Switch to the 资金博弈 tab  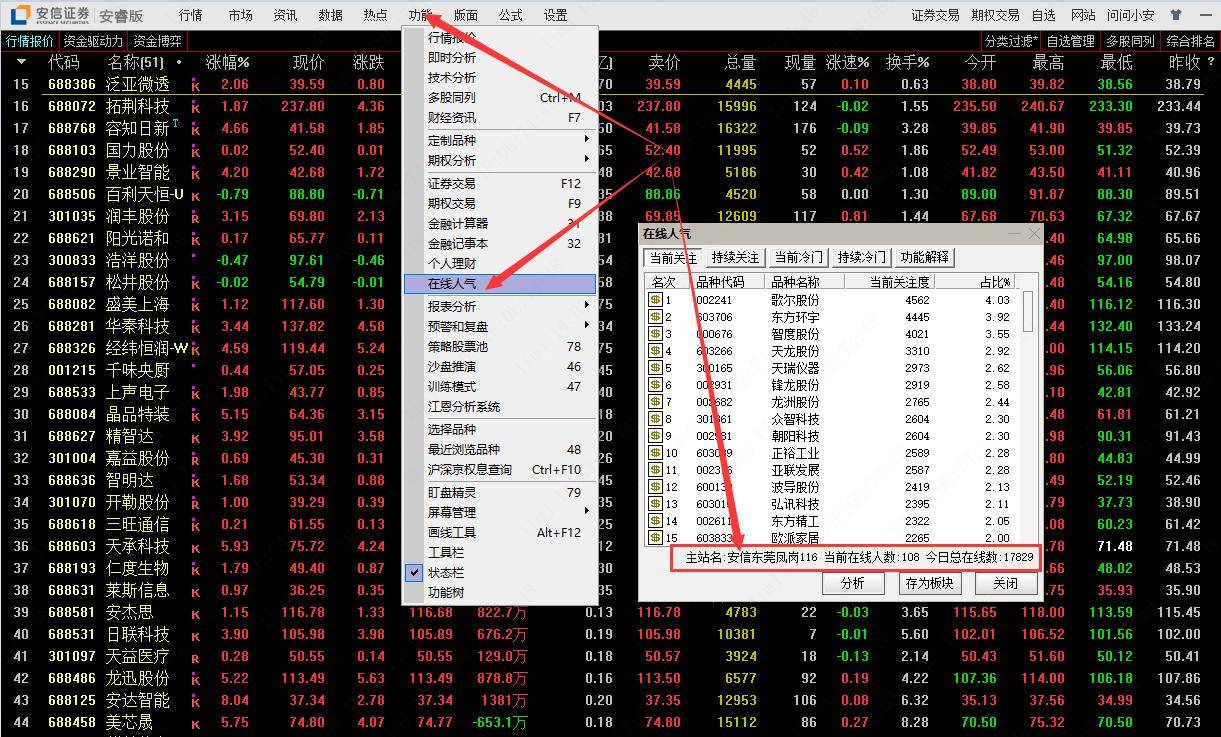157,41
